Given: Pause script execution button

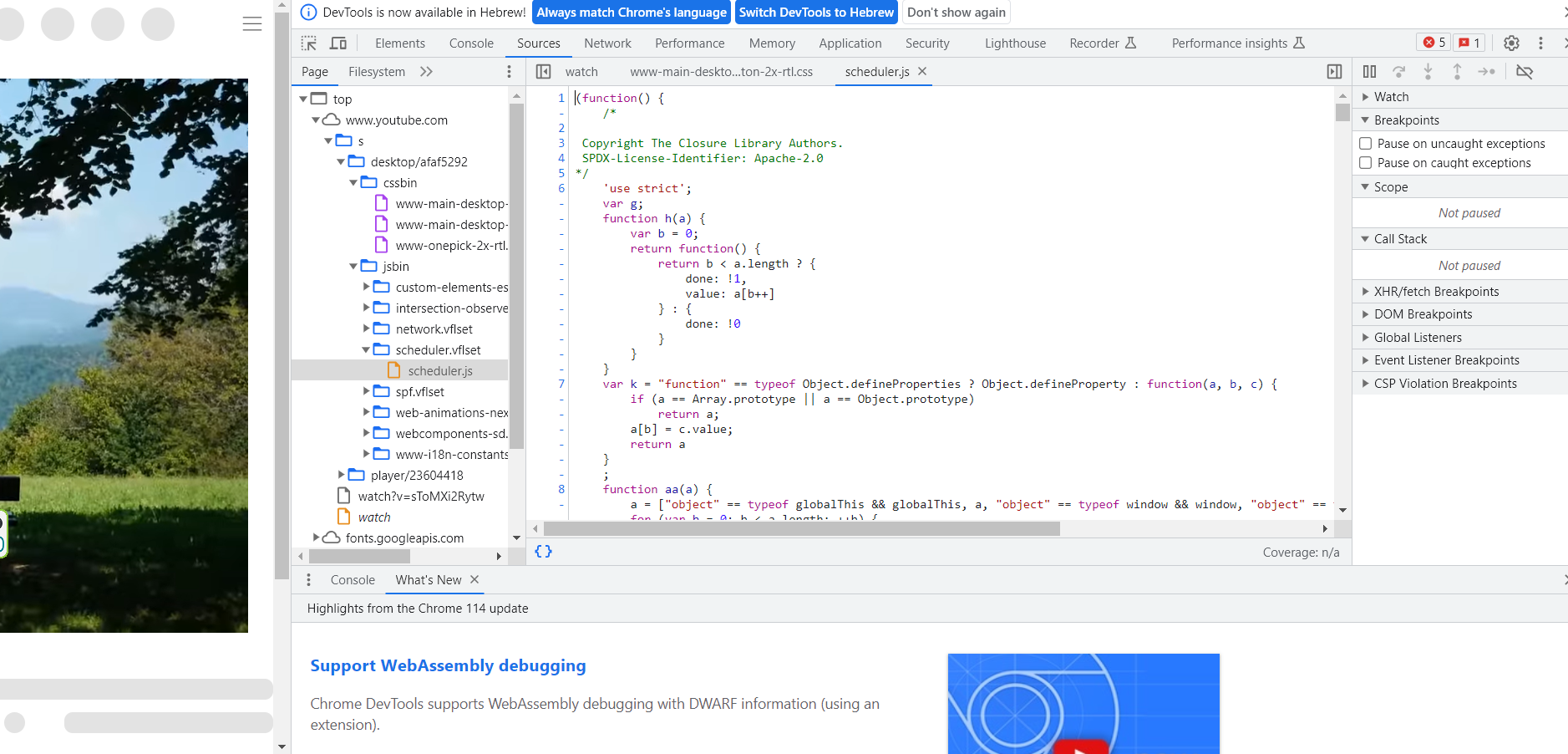Looking at the screenshot, I should click(1369, 72).
